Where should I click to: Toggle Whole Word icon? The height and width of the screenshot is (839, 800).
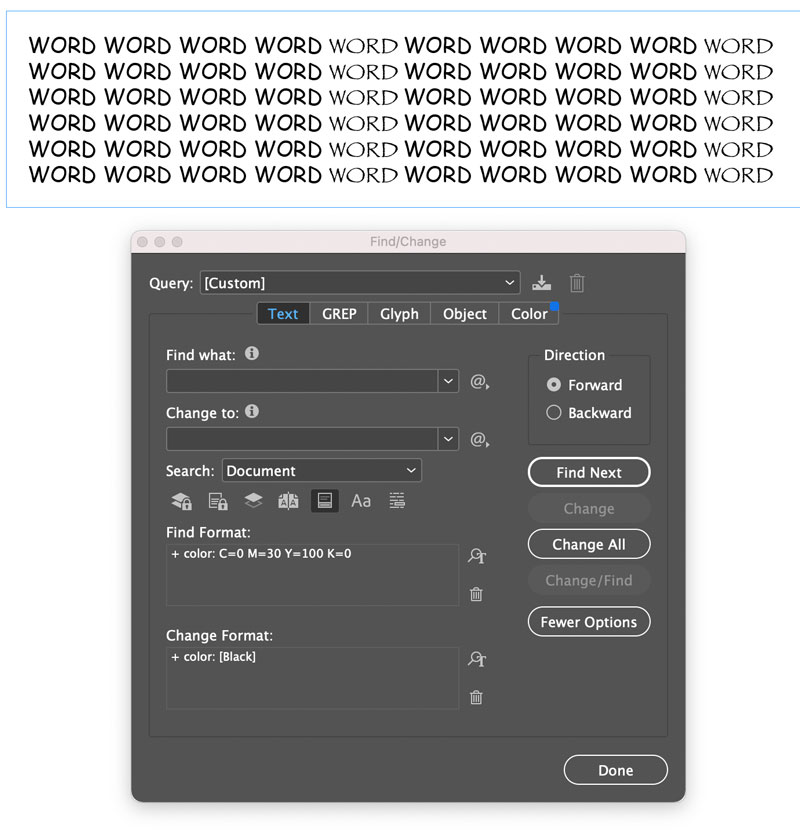[x=397, y=501]
